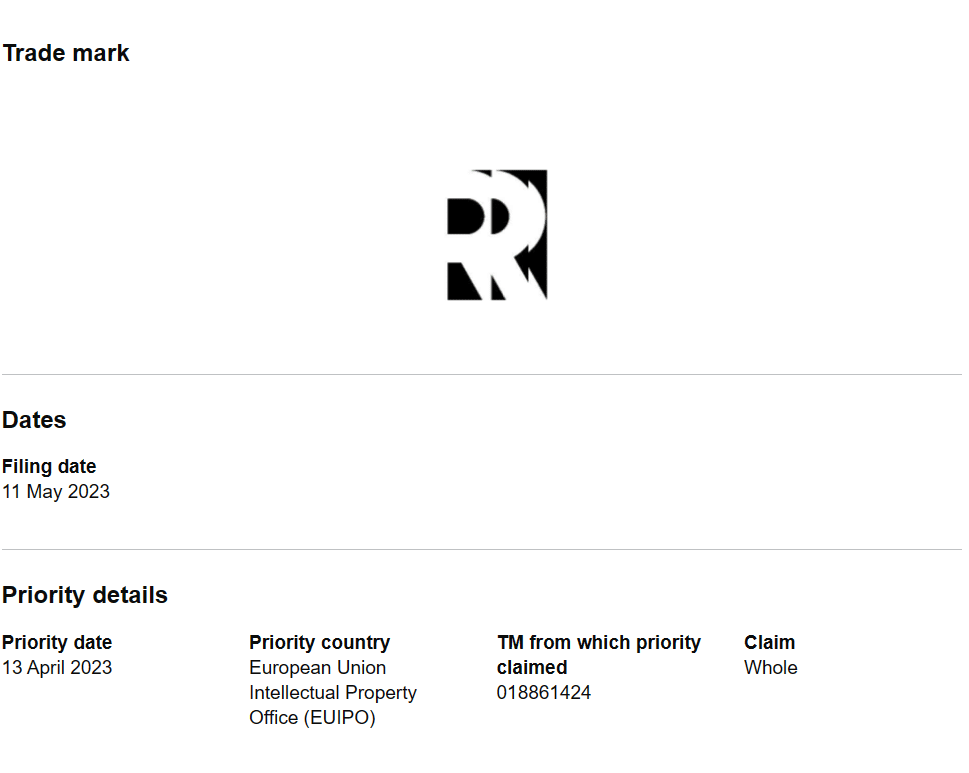Select the 'Dates' section heading
The height and width of the screenshot is (773, 969).
click(x=34, y=420)
